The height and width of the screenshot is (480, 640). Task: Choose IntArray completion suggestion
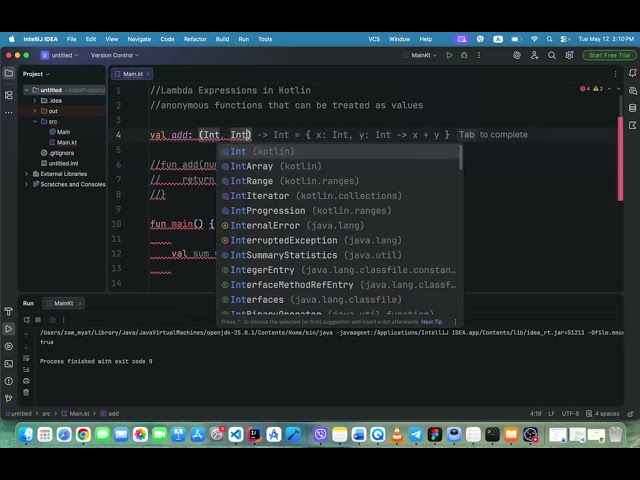[x=339, y=166]
